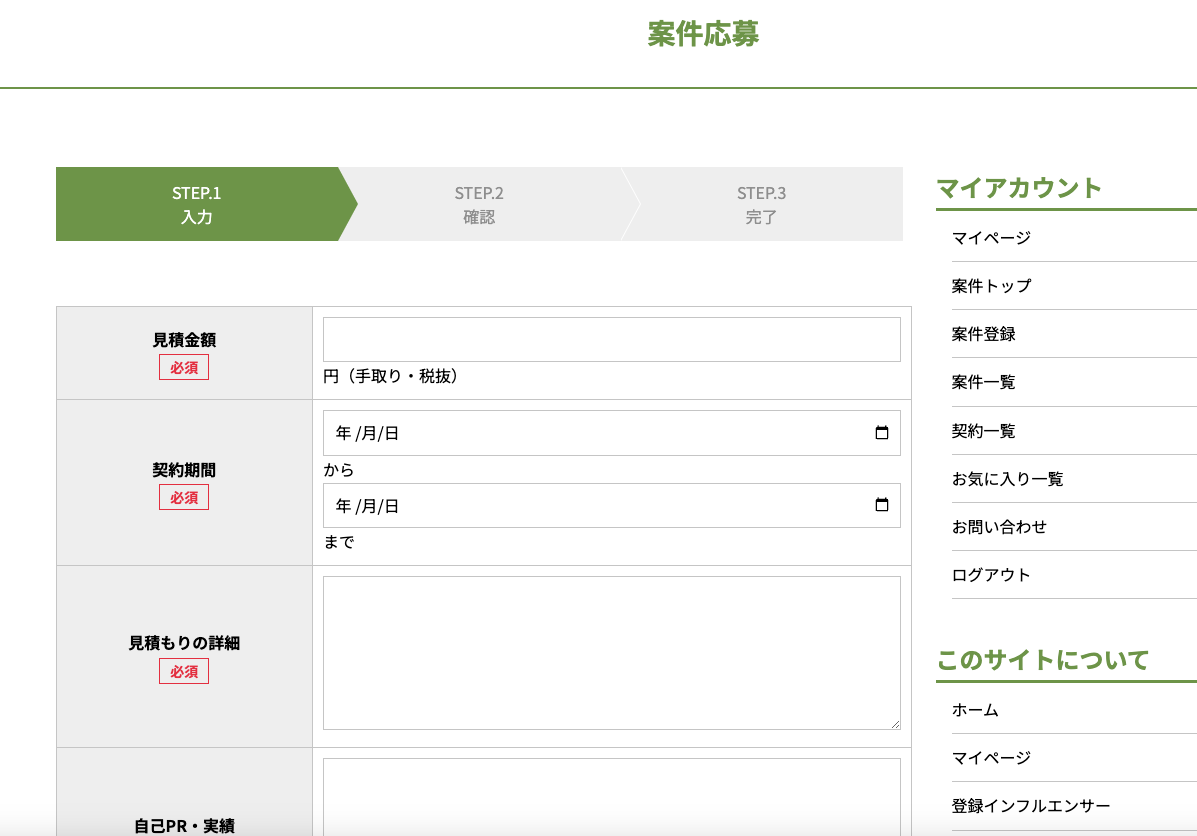Select STEP.2 確認 progress step
Screen dimensions: 1197x836
click(x=479, y=204)
